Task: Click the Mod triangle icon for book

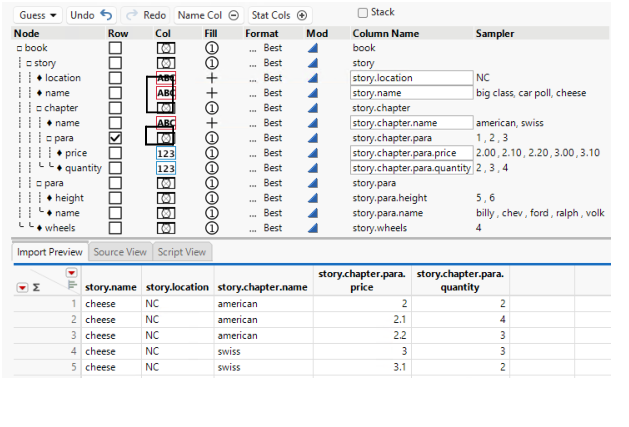Action: tap(313, 48)
